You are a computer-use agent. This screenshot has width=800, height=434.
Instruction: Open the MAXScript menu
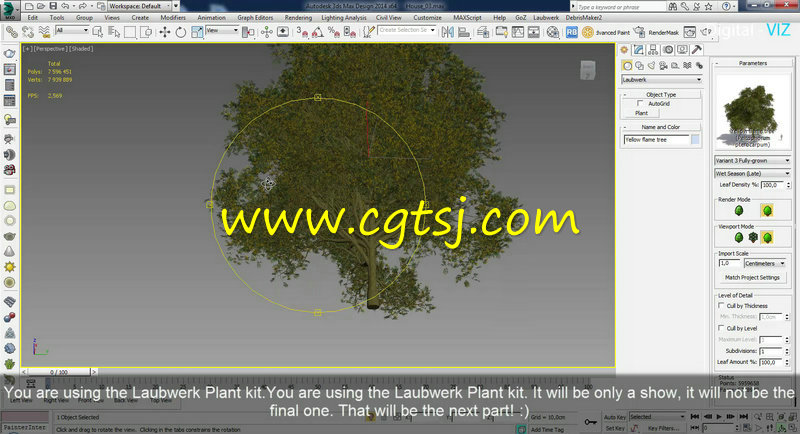(467, 17)
